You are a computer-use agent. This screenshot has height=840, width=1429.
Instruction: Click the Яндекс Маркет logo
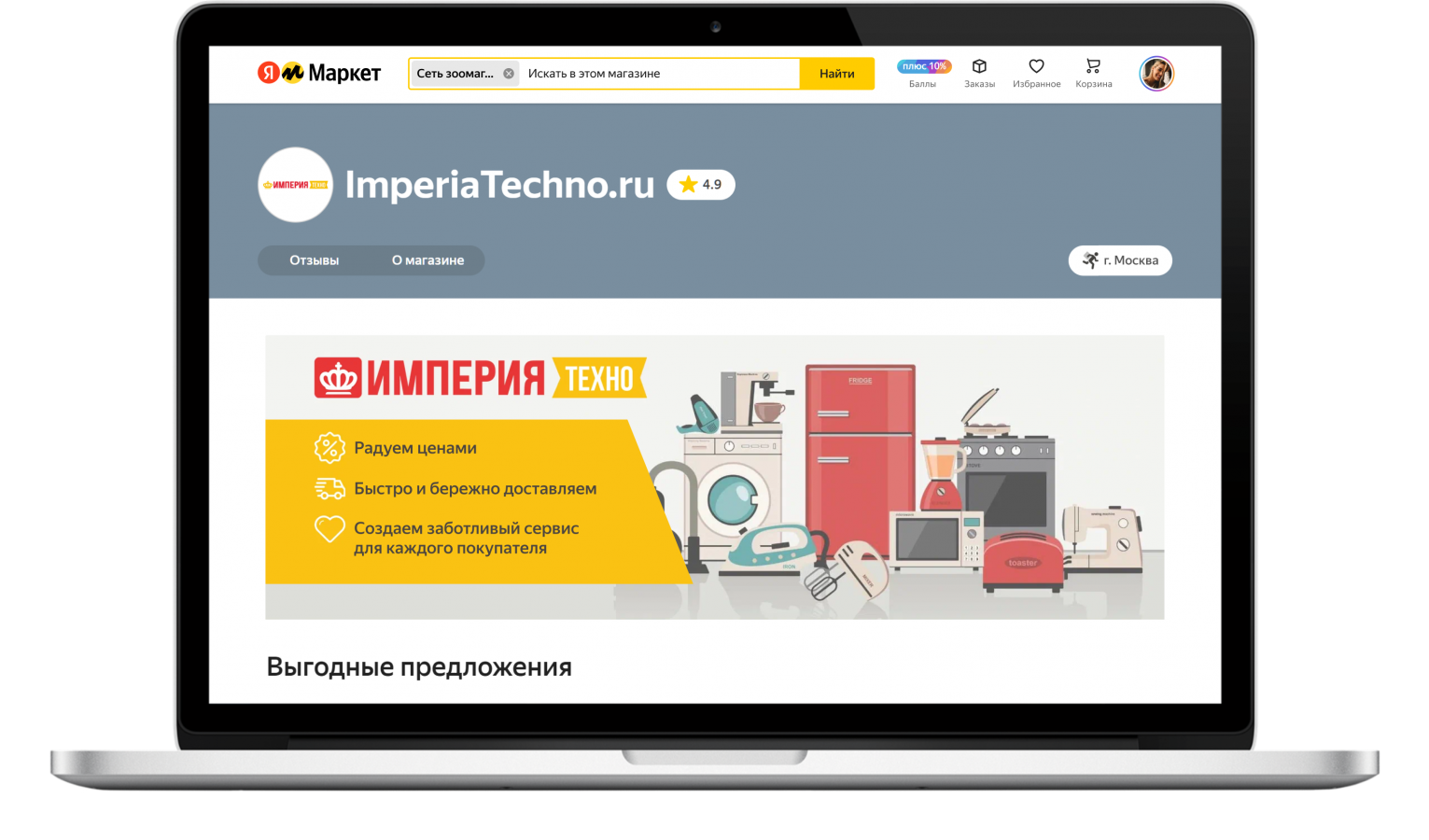[x=319, y=73]
